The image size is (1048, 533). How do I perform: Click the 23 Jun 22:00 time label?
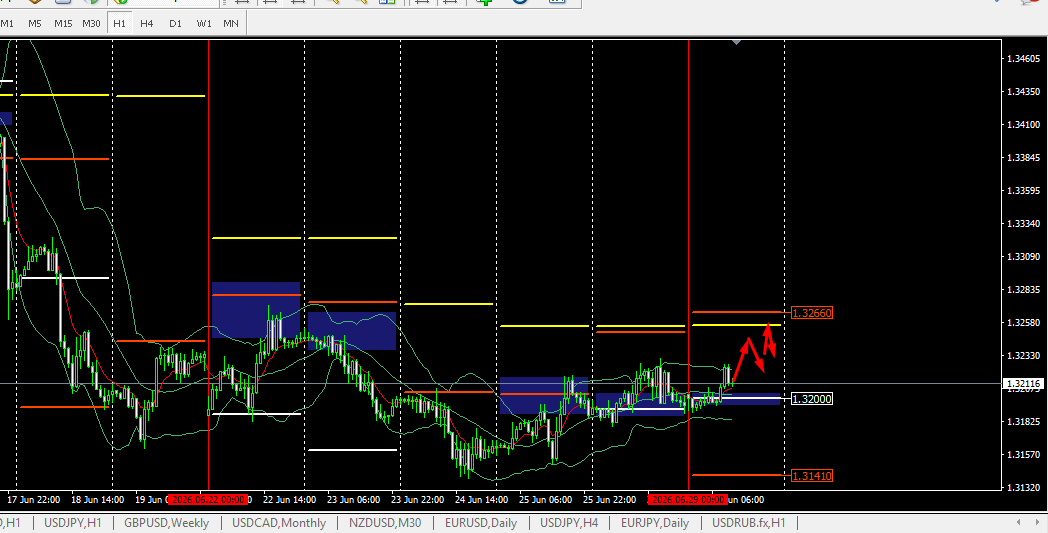[x=417, y=500]
